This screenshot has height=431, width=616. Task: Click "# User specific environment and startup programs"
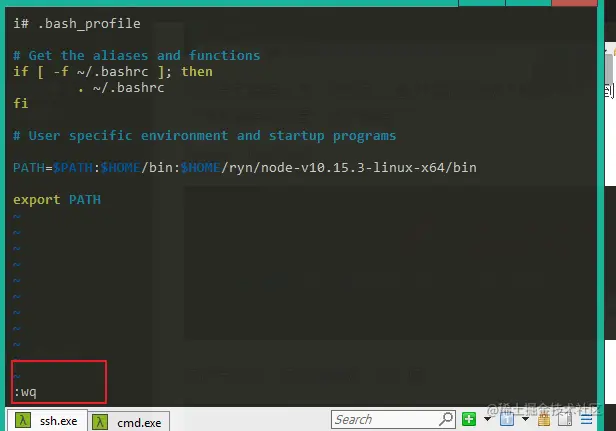pos(205,136)
